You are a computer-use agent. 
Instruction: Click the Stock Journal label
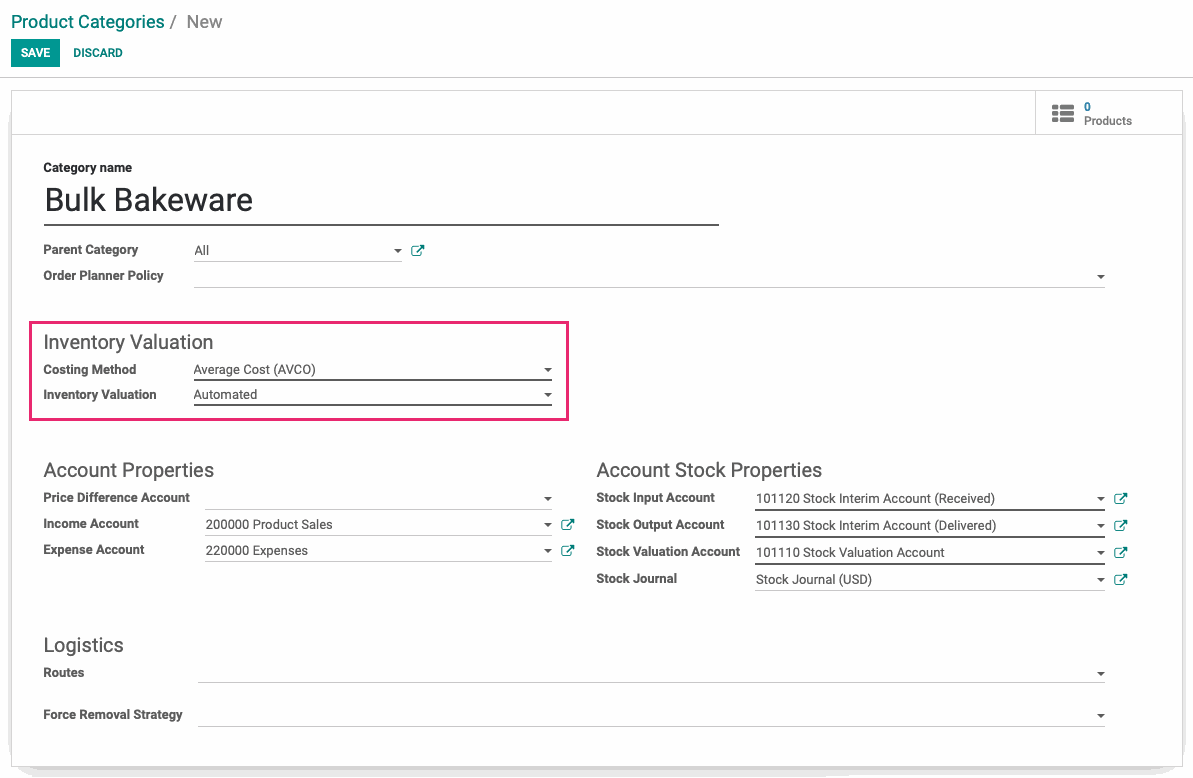click(637, 579)
